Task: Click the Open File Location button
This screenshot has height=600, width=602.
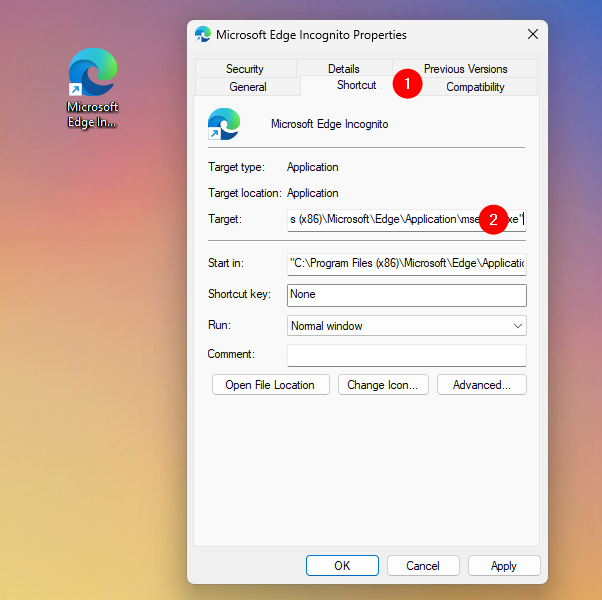Action: pyautogui.click(x=271, y=385)
